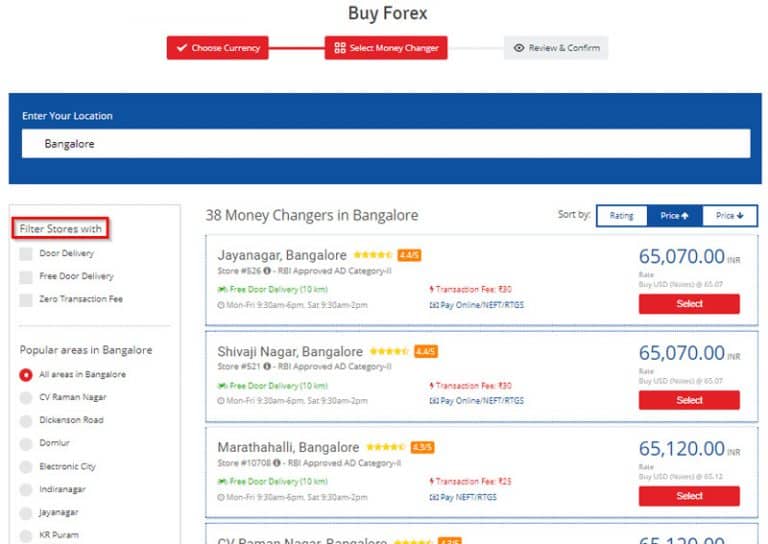Screen dimensions: 768x544
Task: Click the 4.3/5 rating badge for Marathahalli
Action: coord(422,448)
